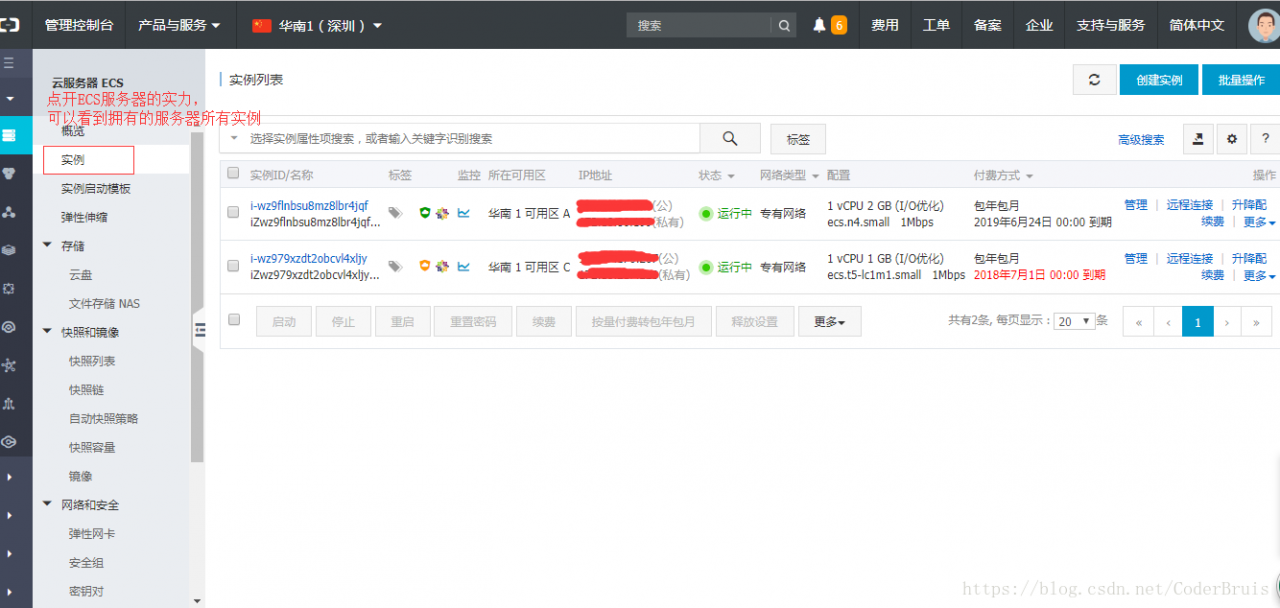Open the 备案 menu
The width and height of the screenshot is (1280, 608).
tap(987, 25)
